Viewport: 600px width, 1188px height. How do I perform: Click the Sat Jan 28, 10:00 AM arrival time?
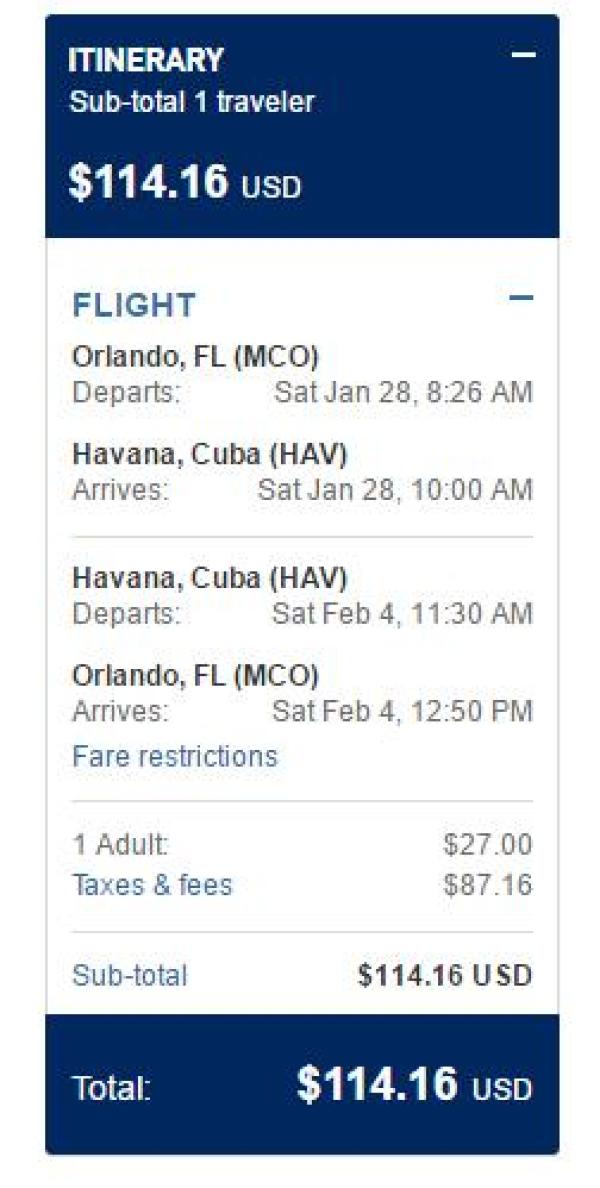[395, 490]
